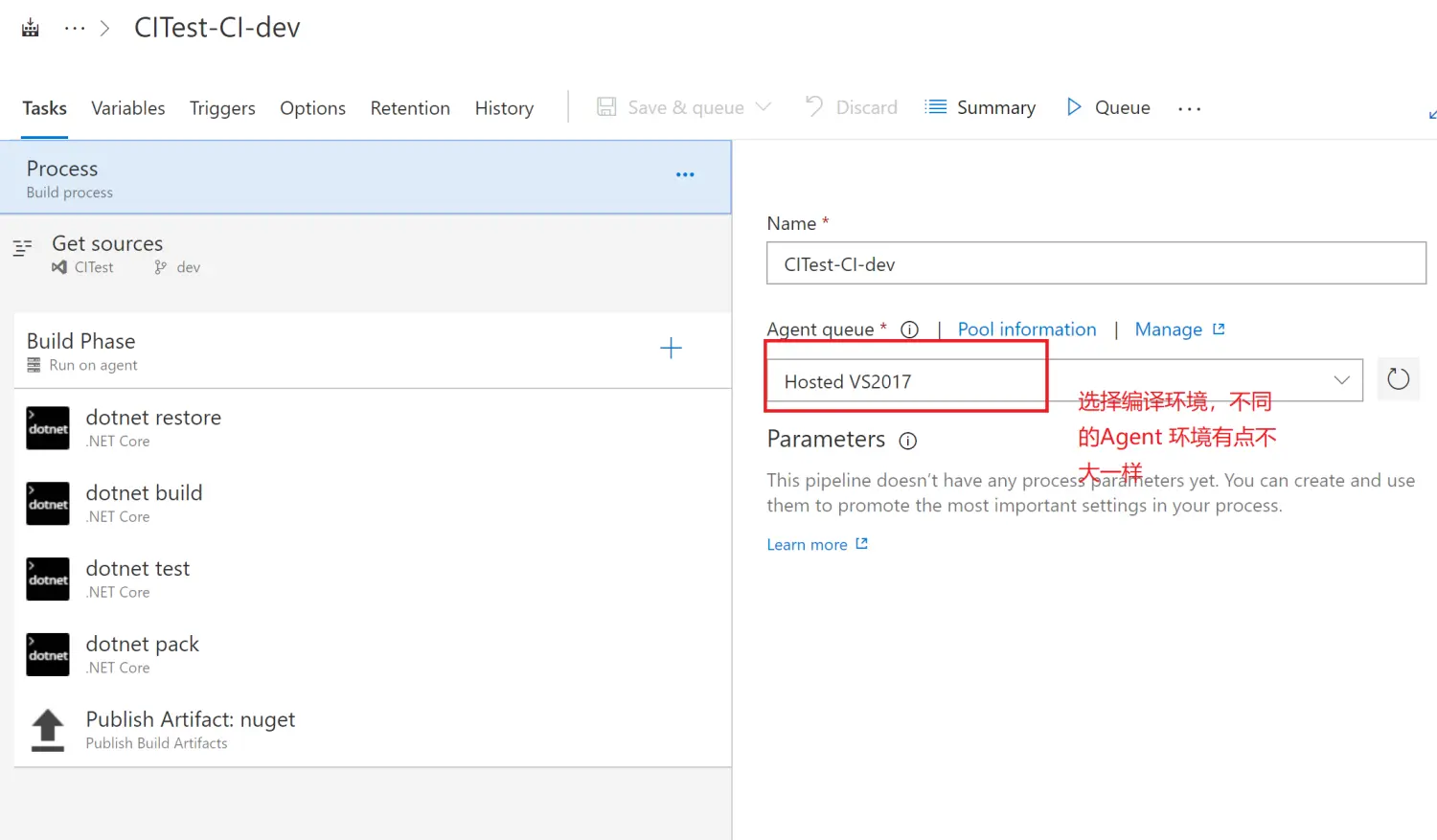Select the dotnet pack task title
The width and height of the screenshot is (1437, 840).
click(142, 645)
